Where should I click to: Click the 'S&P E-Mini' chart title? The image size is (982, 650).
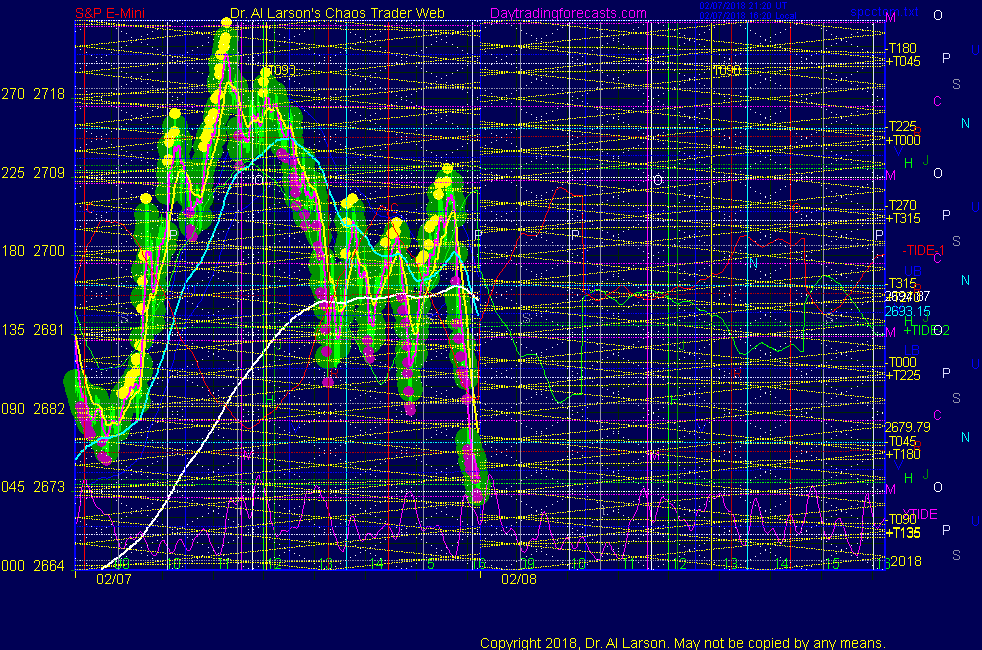(x=110, y=13)
